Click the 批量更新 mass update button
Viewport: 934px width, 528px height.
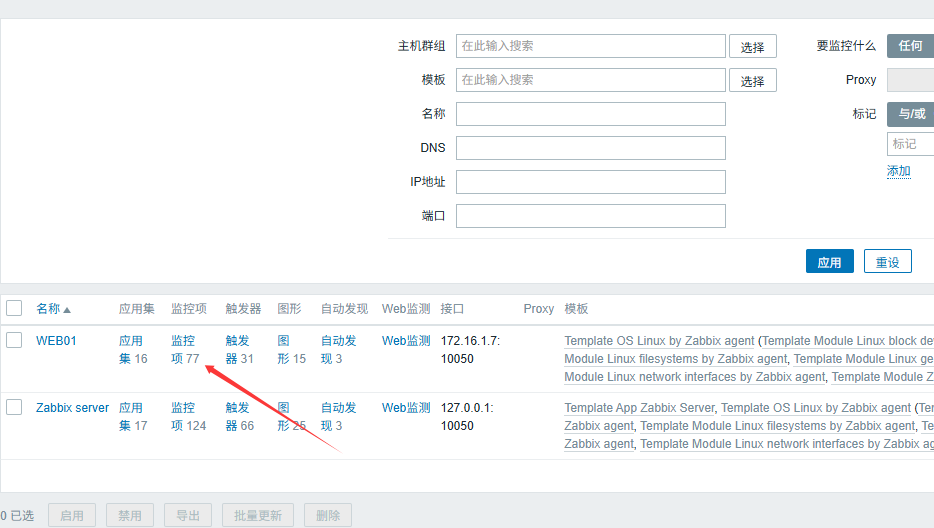pos(257,515)
